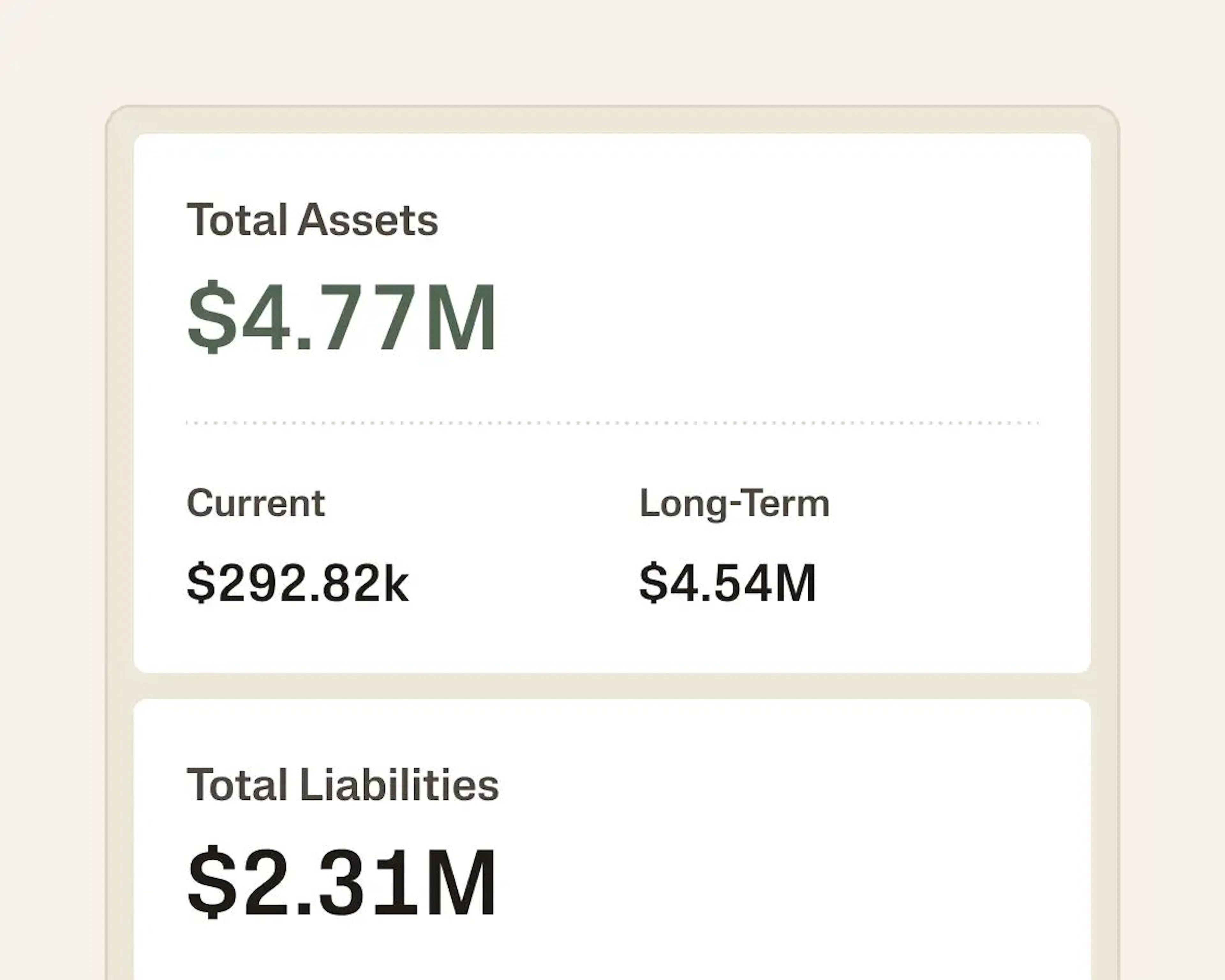Open the Current assets label
Image resolution: width=1225 pixels, height=980 pixels.
pos(256,503)
